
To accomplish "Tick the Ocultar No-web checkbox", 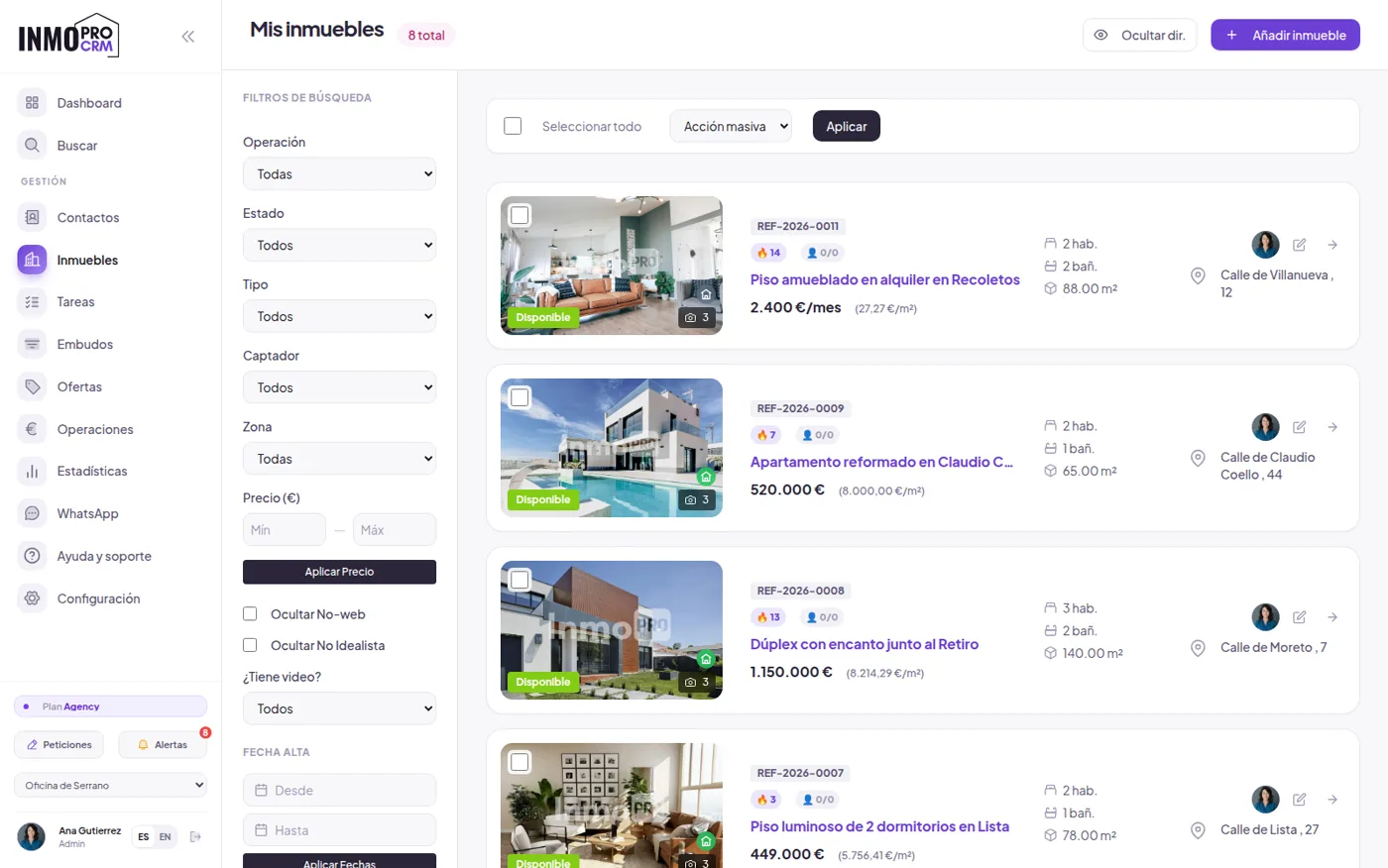I will pyautogui.click(x=250, y=614).
